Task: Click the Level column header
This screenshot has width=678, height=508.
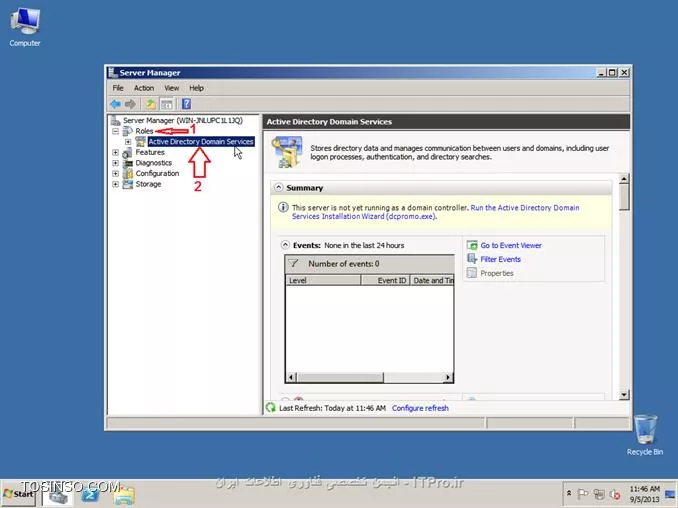Action: (323, 280)
